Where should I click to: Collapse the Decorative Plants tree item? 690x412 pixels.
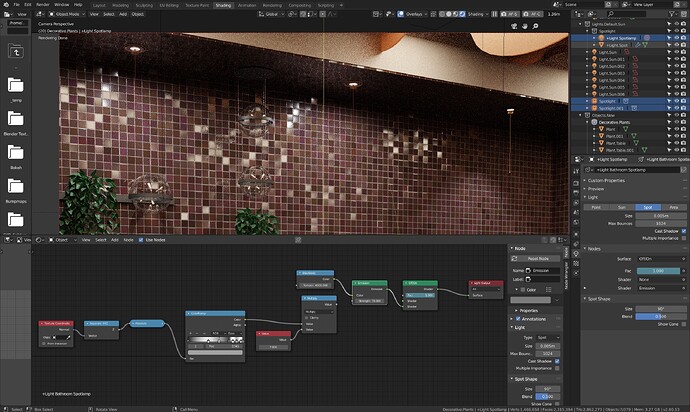click(587, 122)
